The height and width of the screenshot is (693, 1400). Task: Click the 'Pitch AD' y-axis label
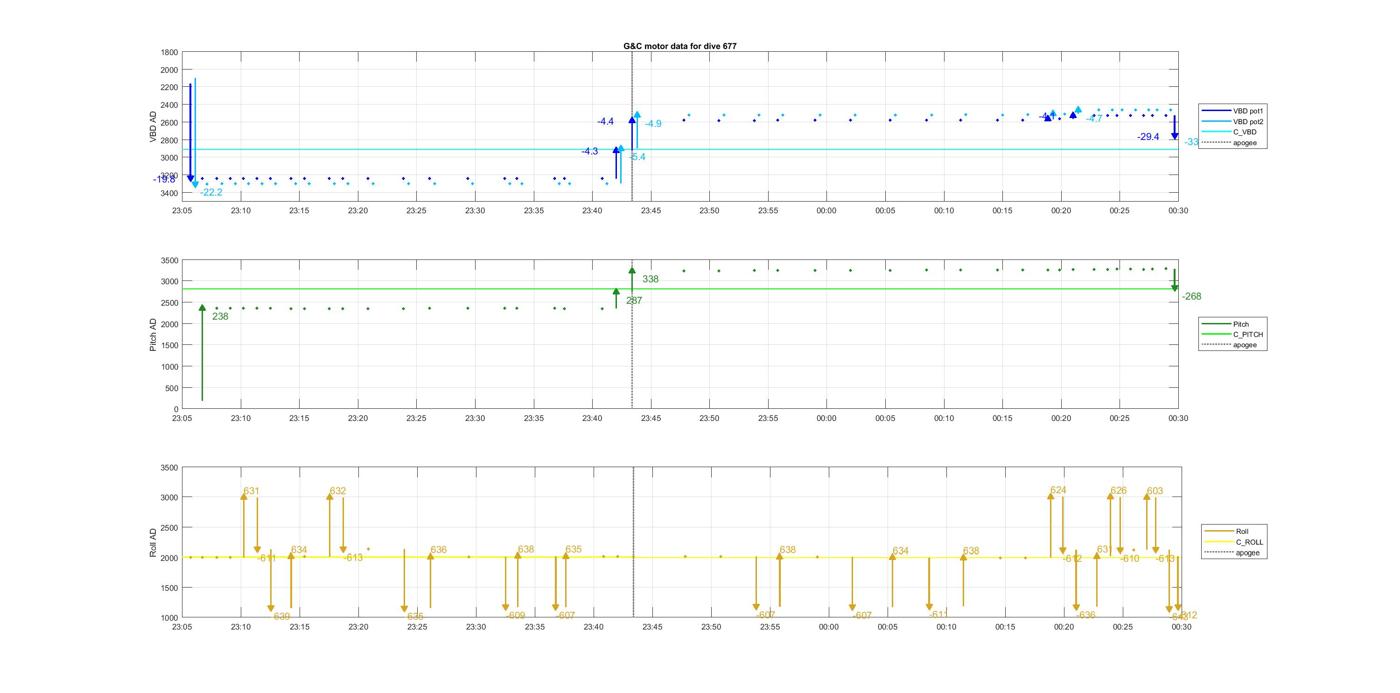154,334
